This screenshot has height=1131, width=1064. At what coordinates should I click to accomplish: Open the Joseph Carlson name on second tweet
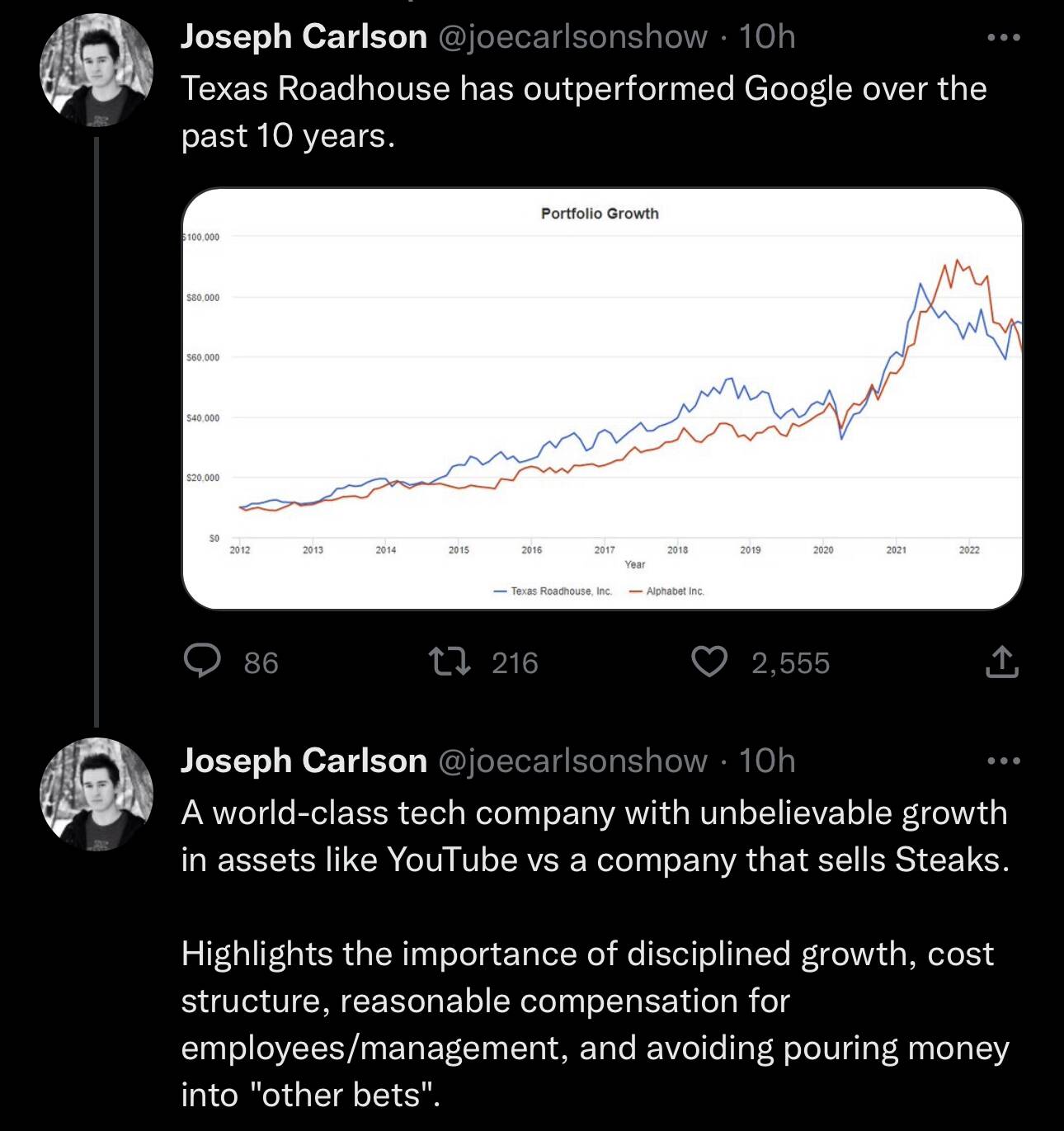coord(304,761)
